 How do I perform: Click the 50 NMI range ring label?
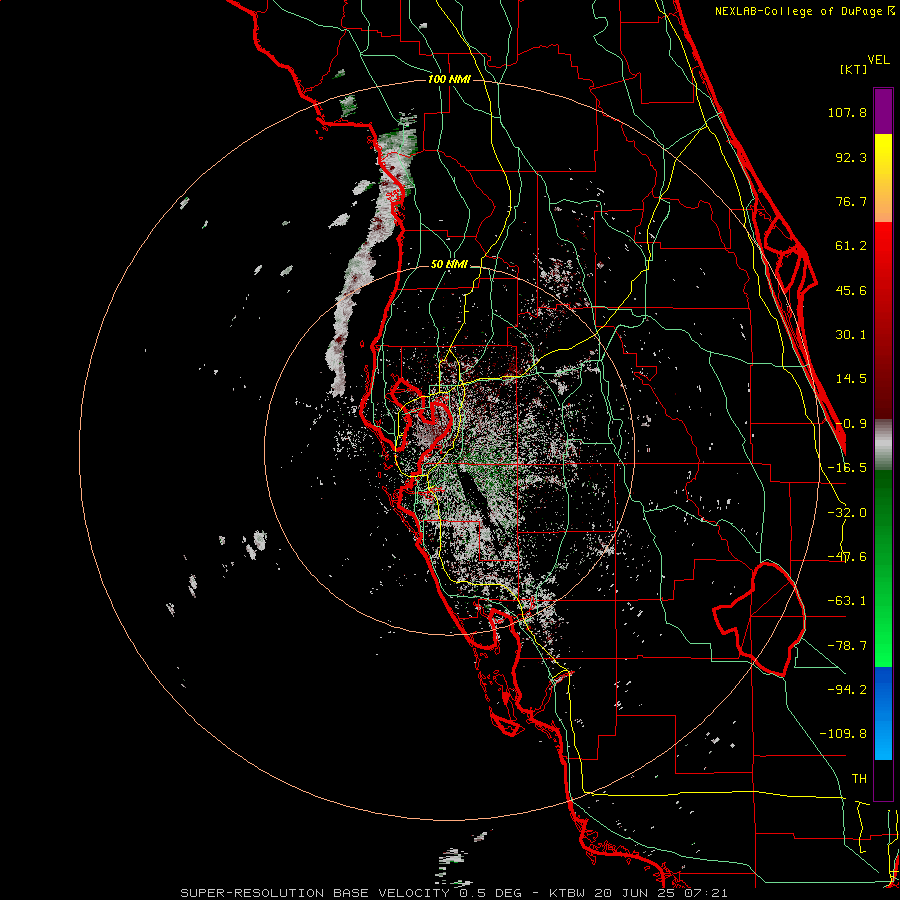pyautogui.click(x=449, y=265)
